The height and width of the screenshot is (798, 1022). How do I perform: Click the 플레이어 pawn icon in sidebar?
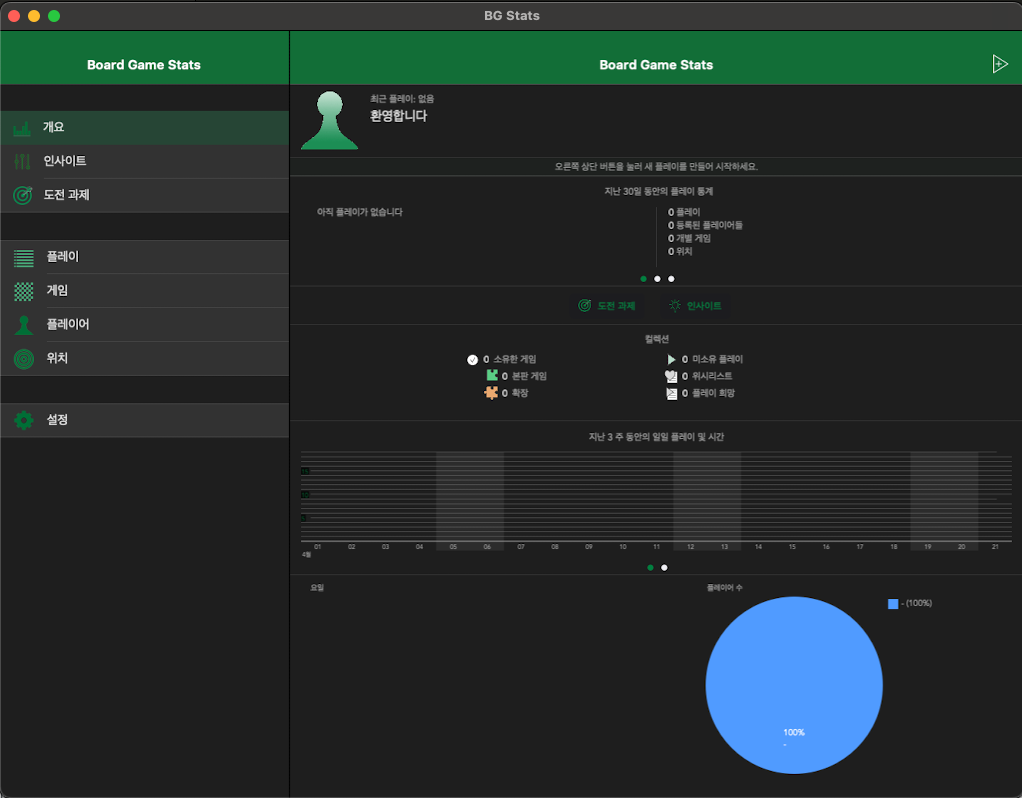(23, 325)
